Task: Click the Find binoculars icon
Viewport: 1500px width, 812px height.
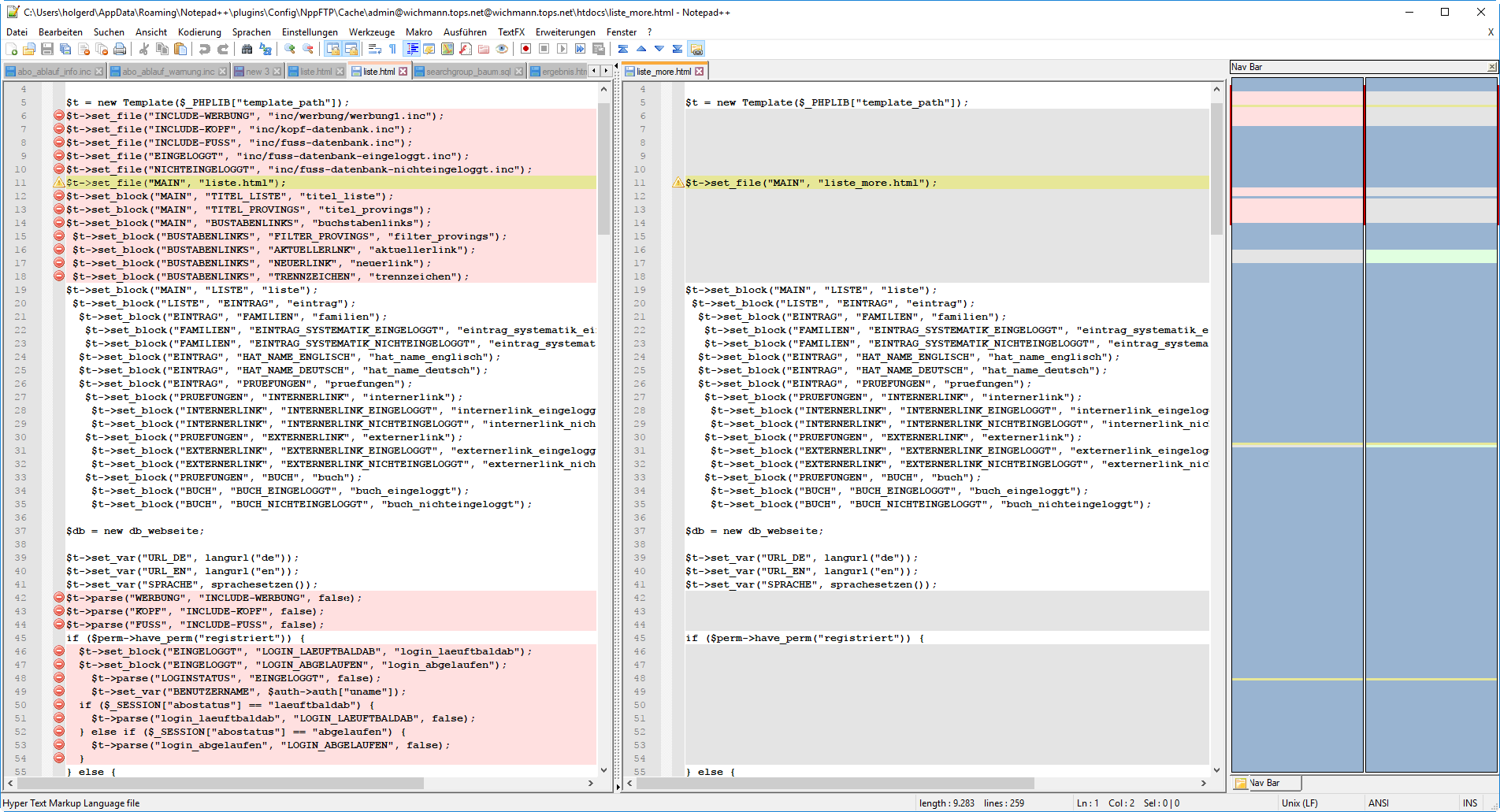Action: click(x=247, y=49)
